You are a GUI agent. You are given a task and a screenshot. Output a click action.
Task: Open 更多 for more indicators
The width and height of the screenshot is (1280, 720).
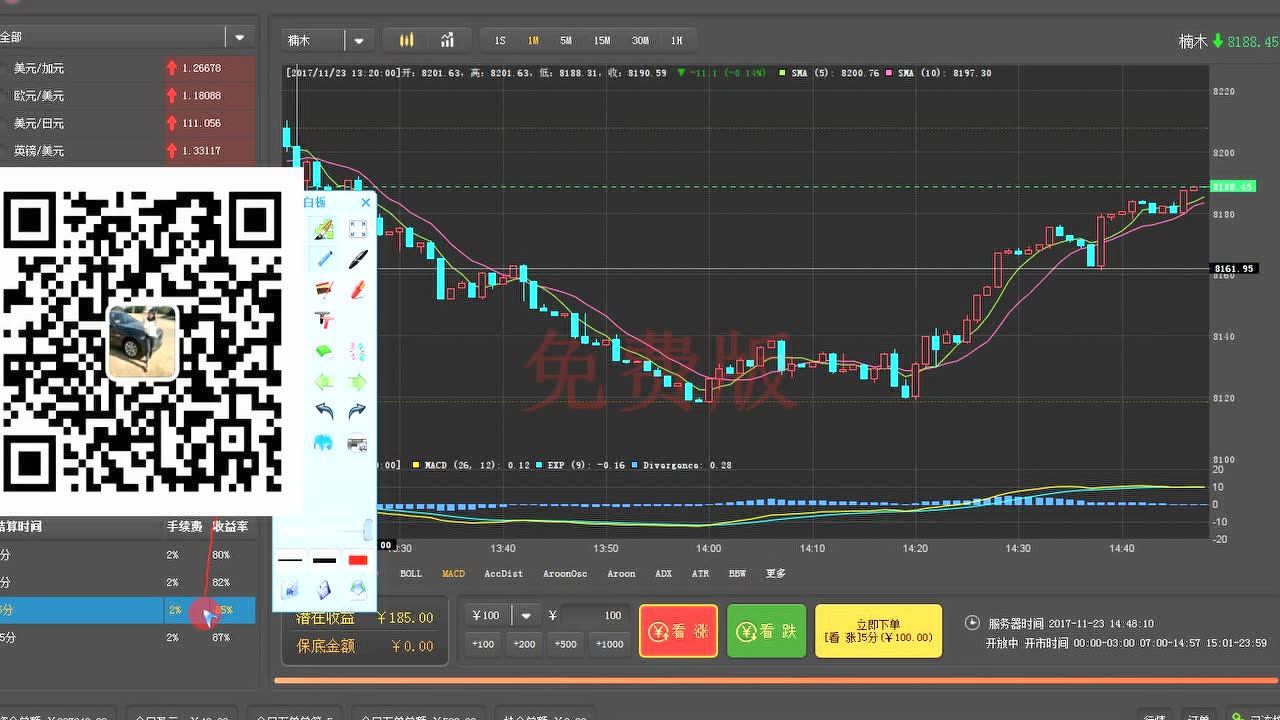pyautogui.click(x=776, y=574)
